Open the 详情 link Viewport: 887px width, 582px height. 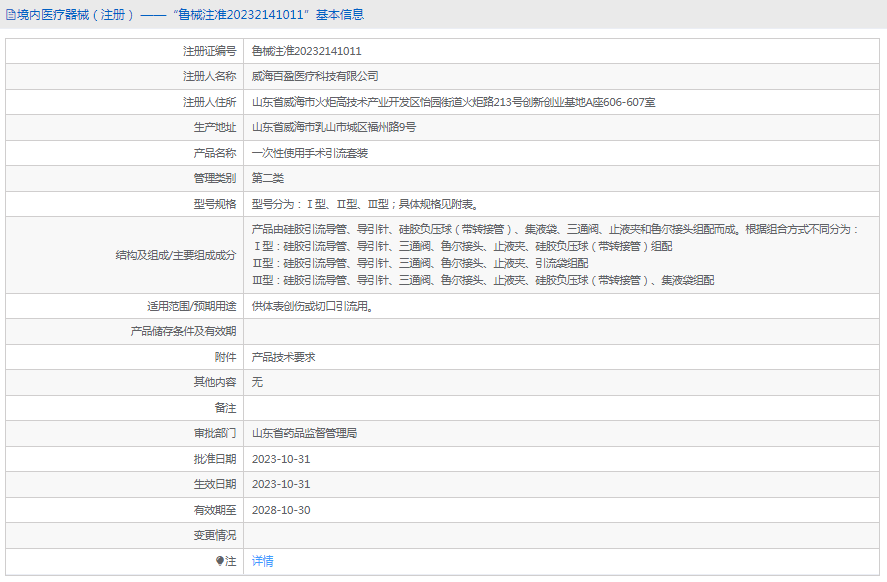(262, 561)
